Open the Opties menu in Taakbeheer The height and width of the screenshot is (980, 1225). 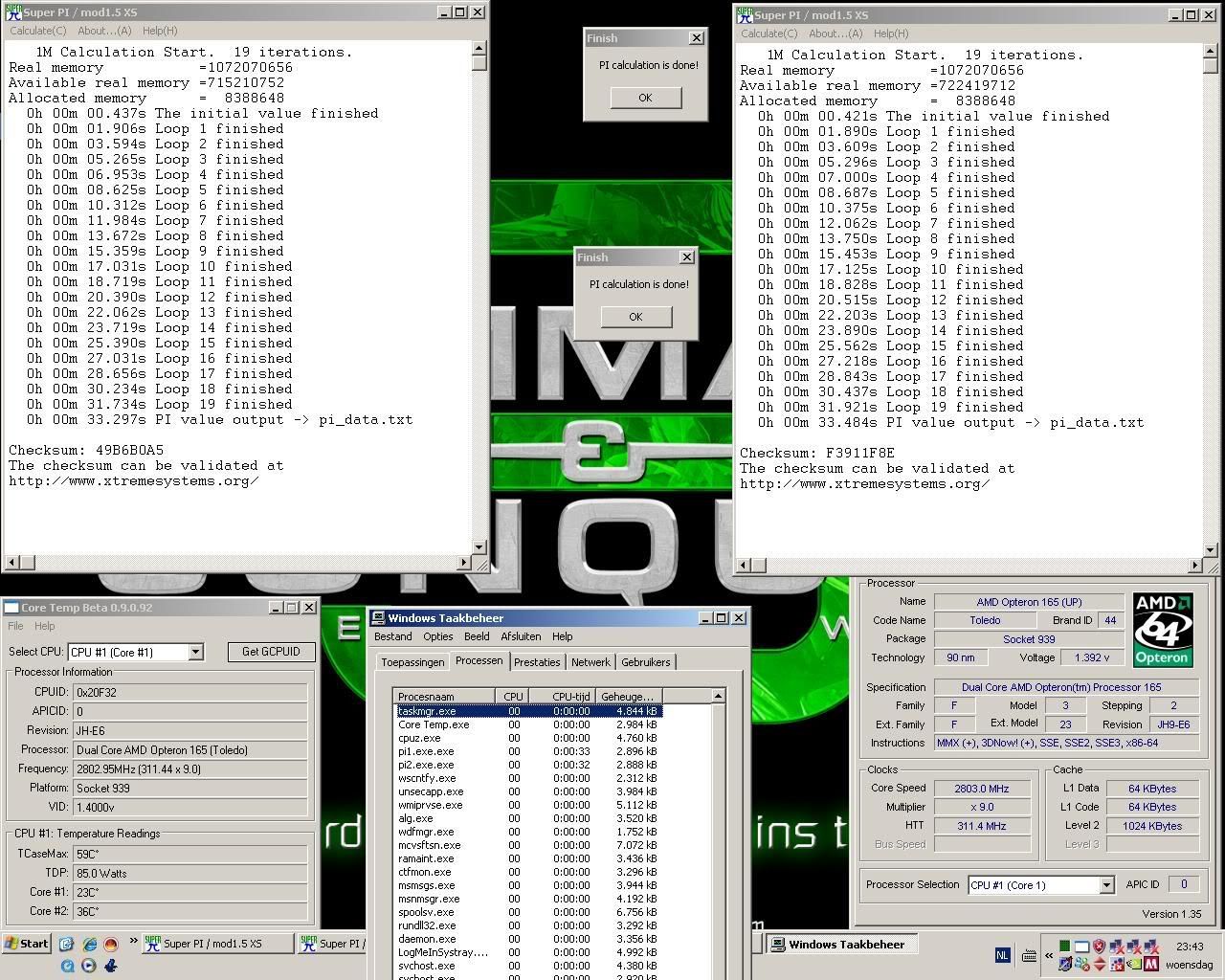point(438,636)
